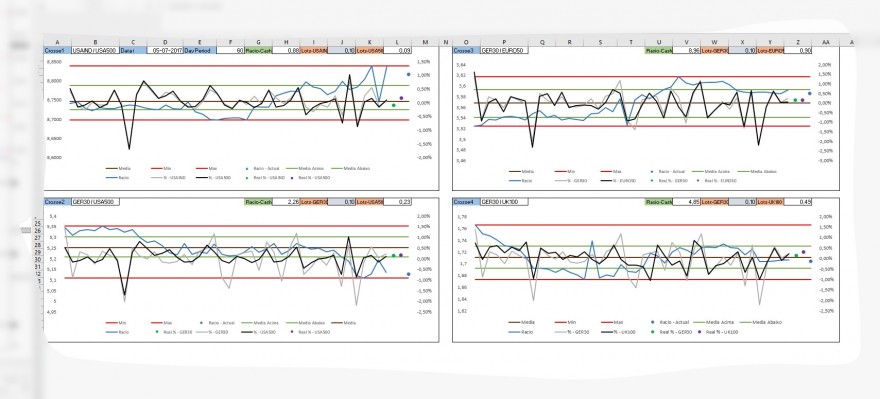Click the Racio-Cash value 8,36 cell
The width and height of the screenshot is (880, 399).
tap(686, 51)
